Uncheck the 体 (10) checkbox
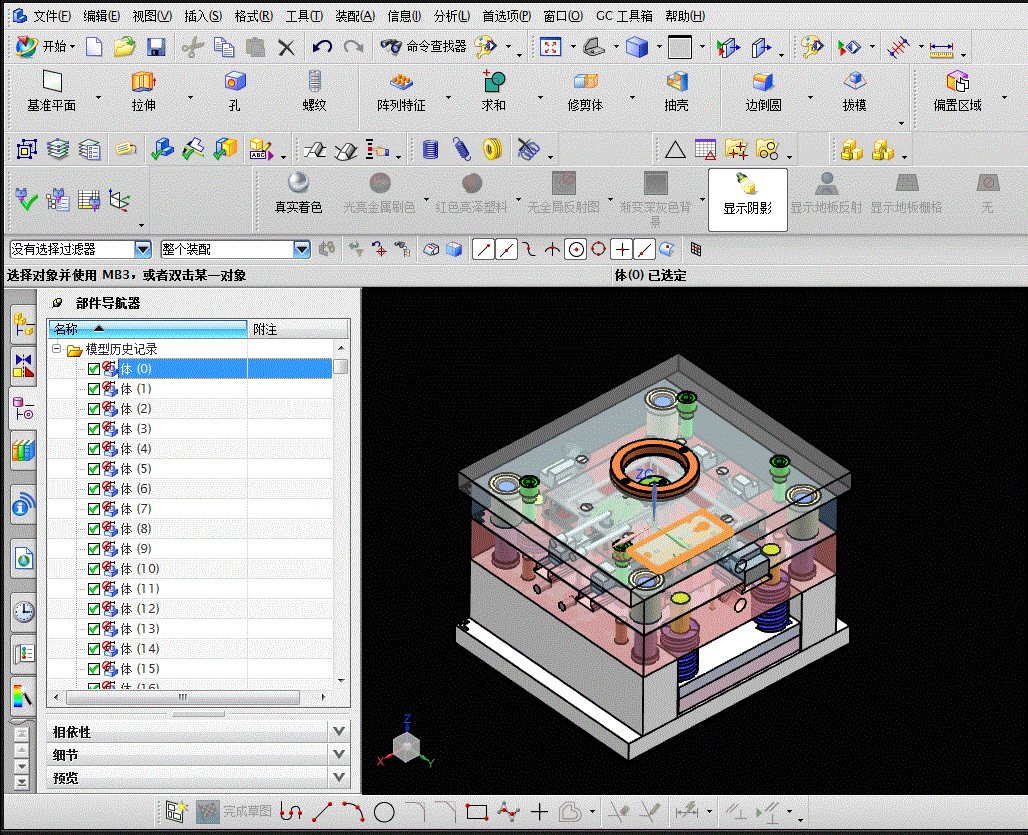The width and height of the screenshot is (1028, 835). tap(94, 569)
